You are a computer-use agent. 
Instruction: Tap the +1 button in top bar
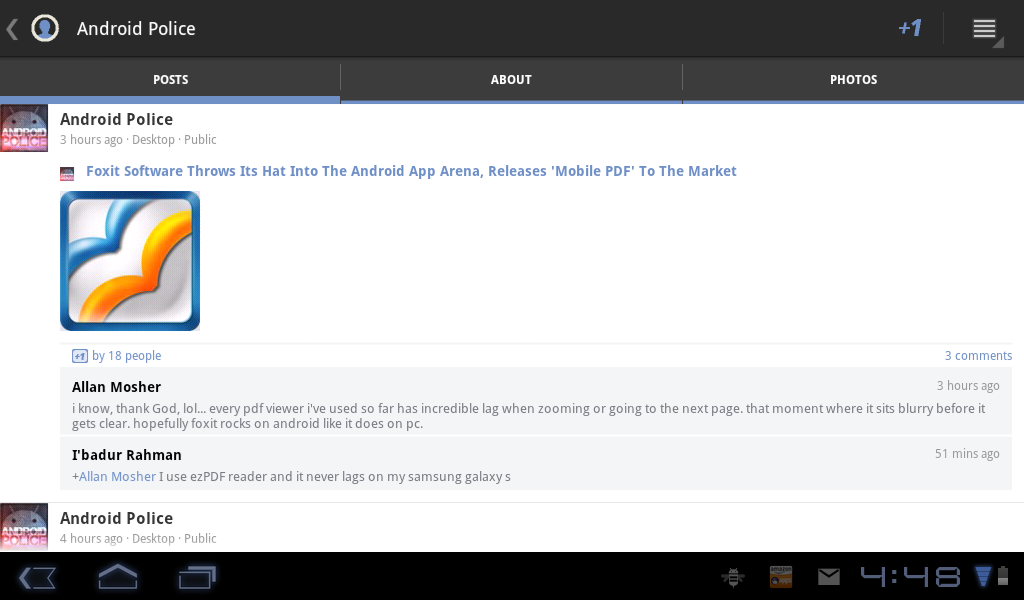[909, 28]
